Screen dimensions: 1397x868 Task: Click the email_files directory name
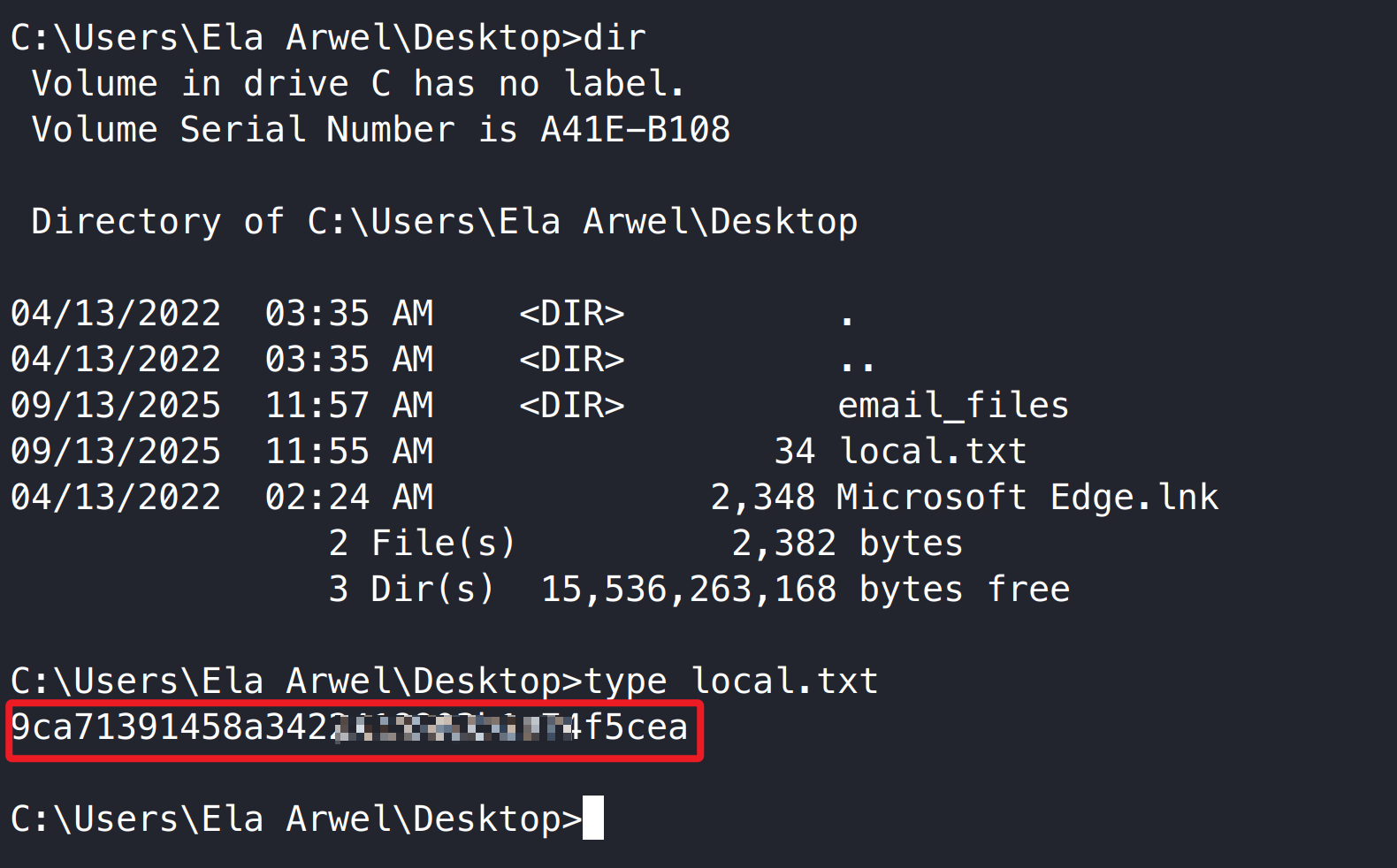(x=952, y=406)
